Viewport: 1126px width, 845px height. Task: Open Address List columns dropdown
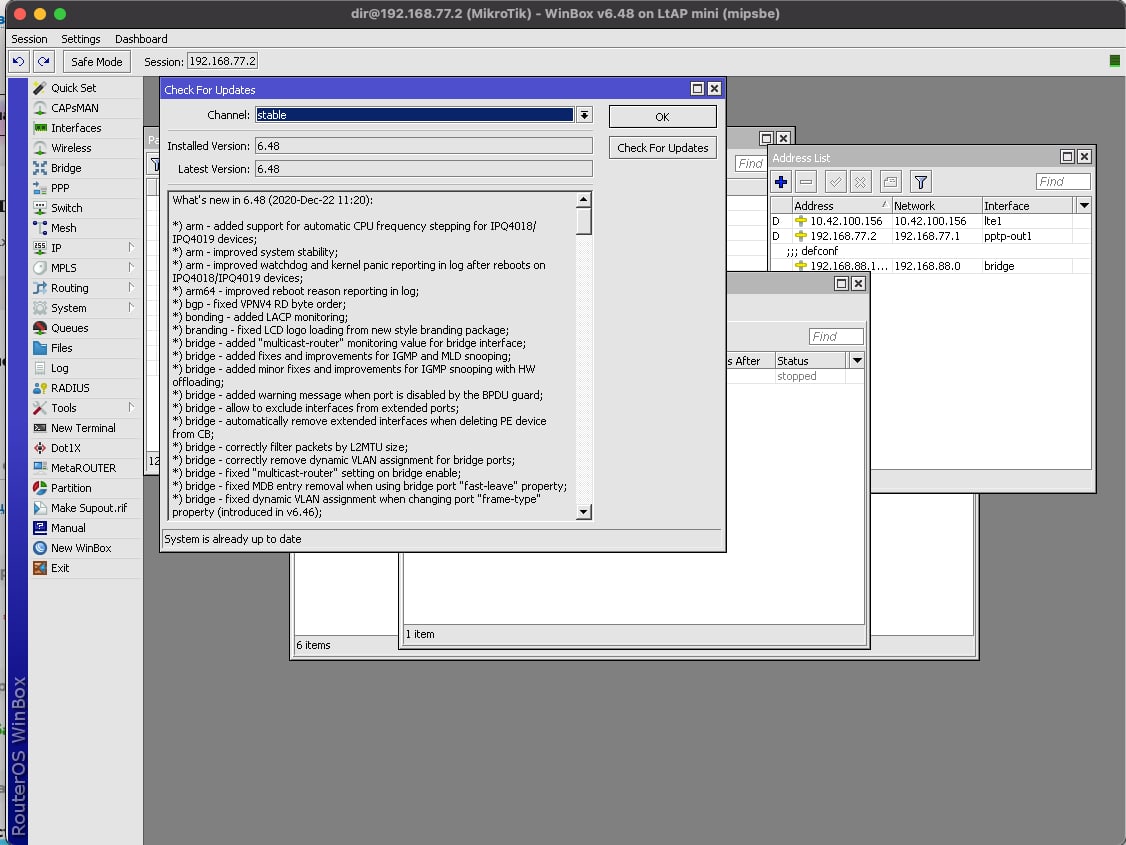(1084, 206)
